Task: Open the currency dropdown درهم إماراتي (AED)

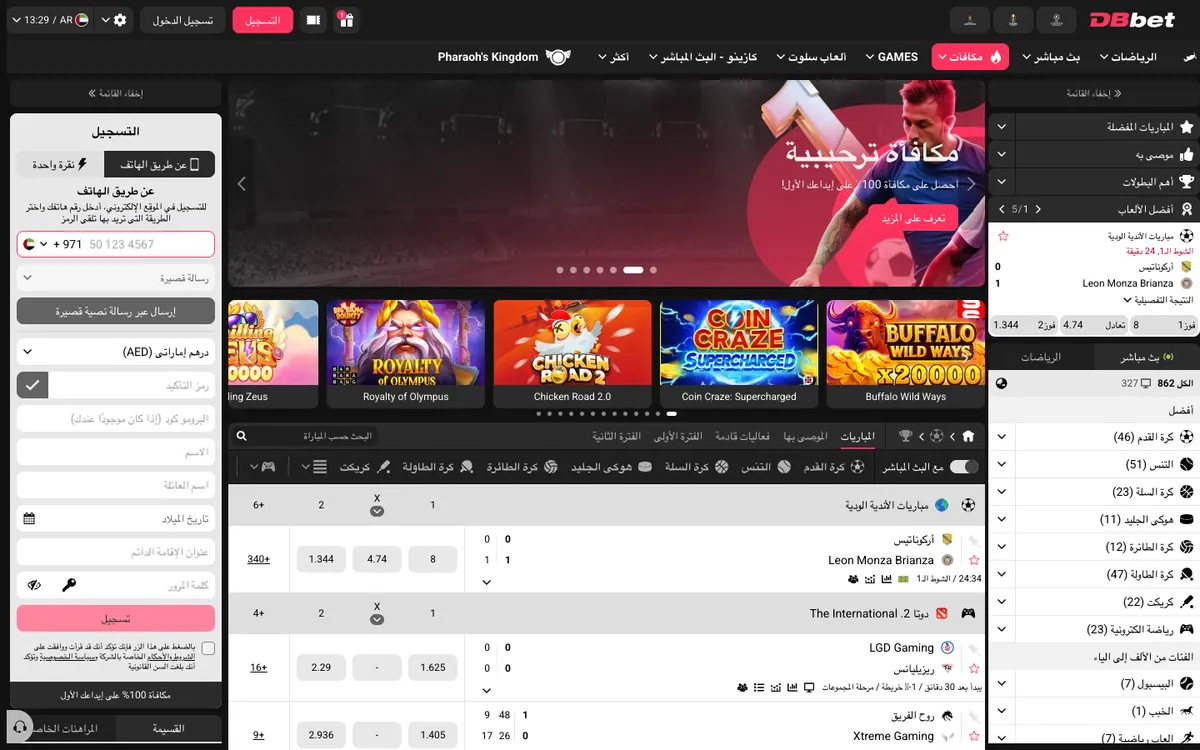Action: tap(116, 352)
